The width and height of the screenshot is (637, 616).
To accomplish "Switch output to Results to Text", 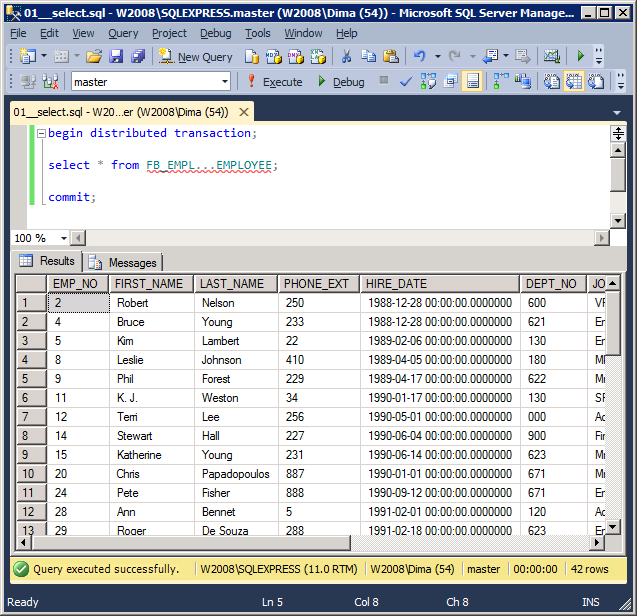I will [552, 81].
